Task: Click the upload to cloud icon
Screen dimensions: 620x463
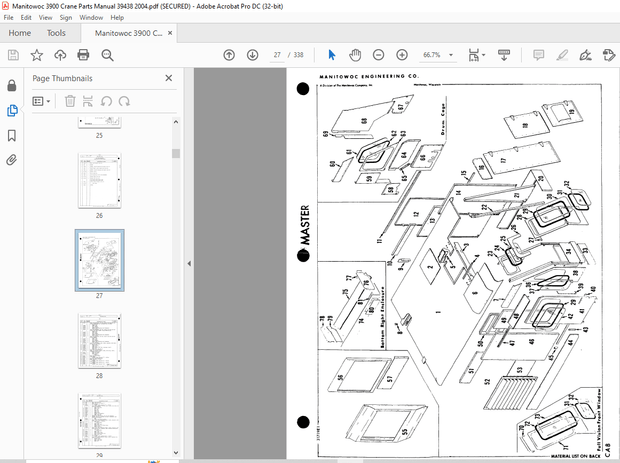Action: pos(61,55)
